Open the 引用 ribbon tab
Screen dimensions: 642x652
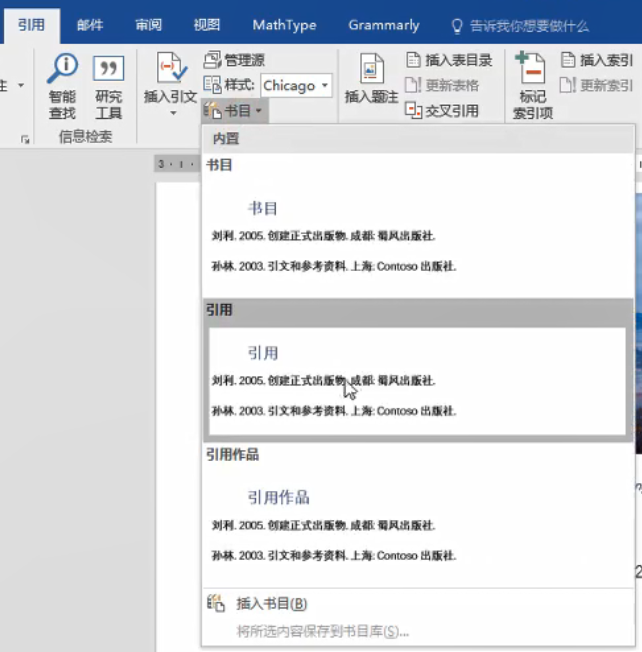tap(31, 25)
